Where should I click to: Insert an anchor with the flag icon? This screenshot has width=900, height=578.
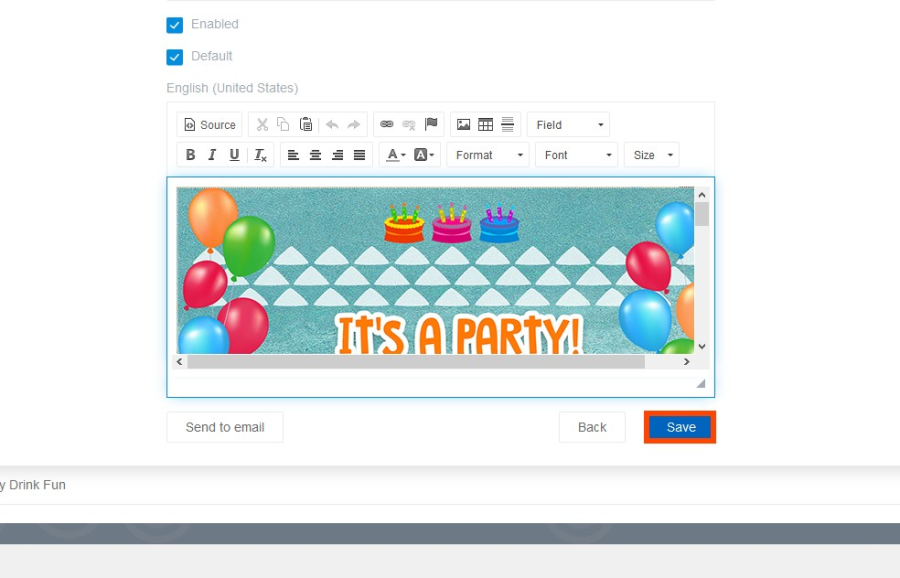(431, 125)
